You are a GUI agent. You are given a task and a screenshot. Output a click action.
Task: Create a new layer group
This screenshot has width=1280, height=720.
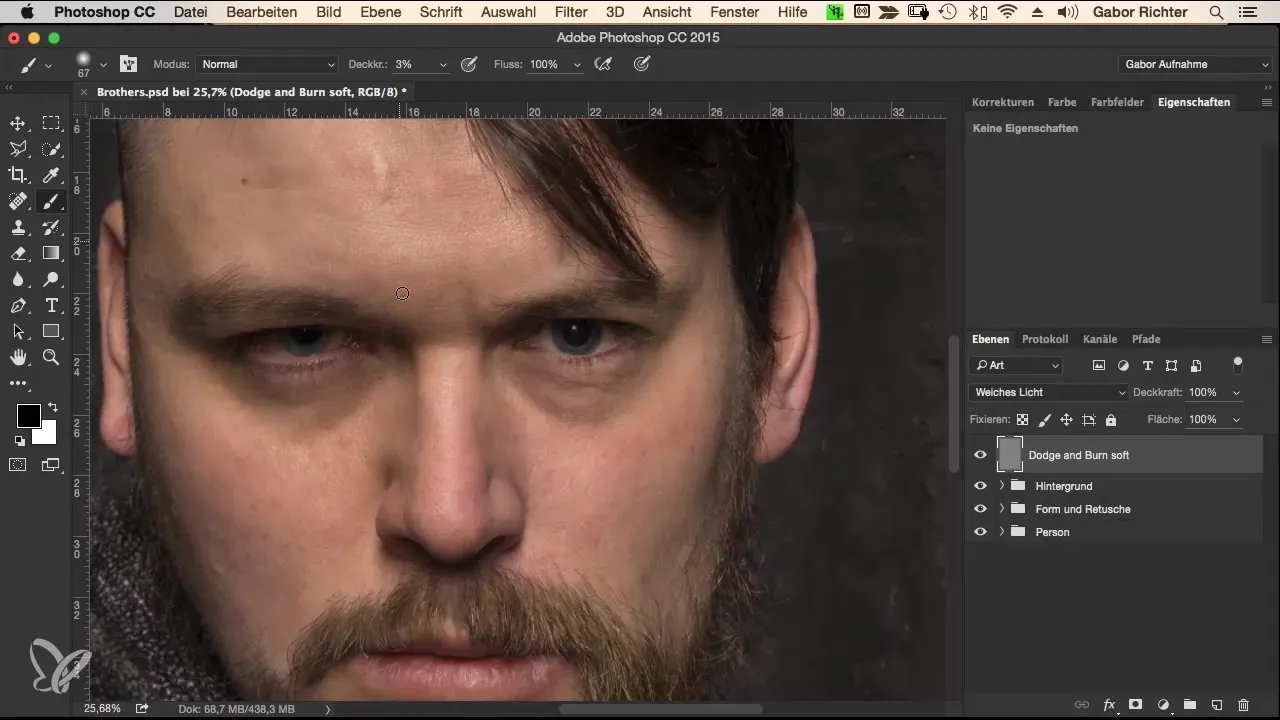click(x=1190, y=705)
